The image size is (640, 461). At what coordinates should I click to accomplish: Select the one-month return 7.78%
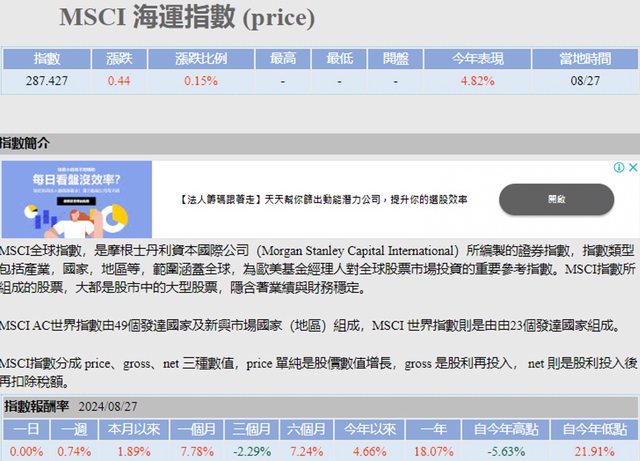tap(197, 452)
